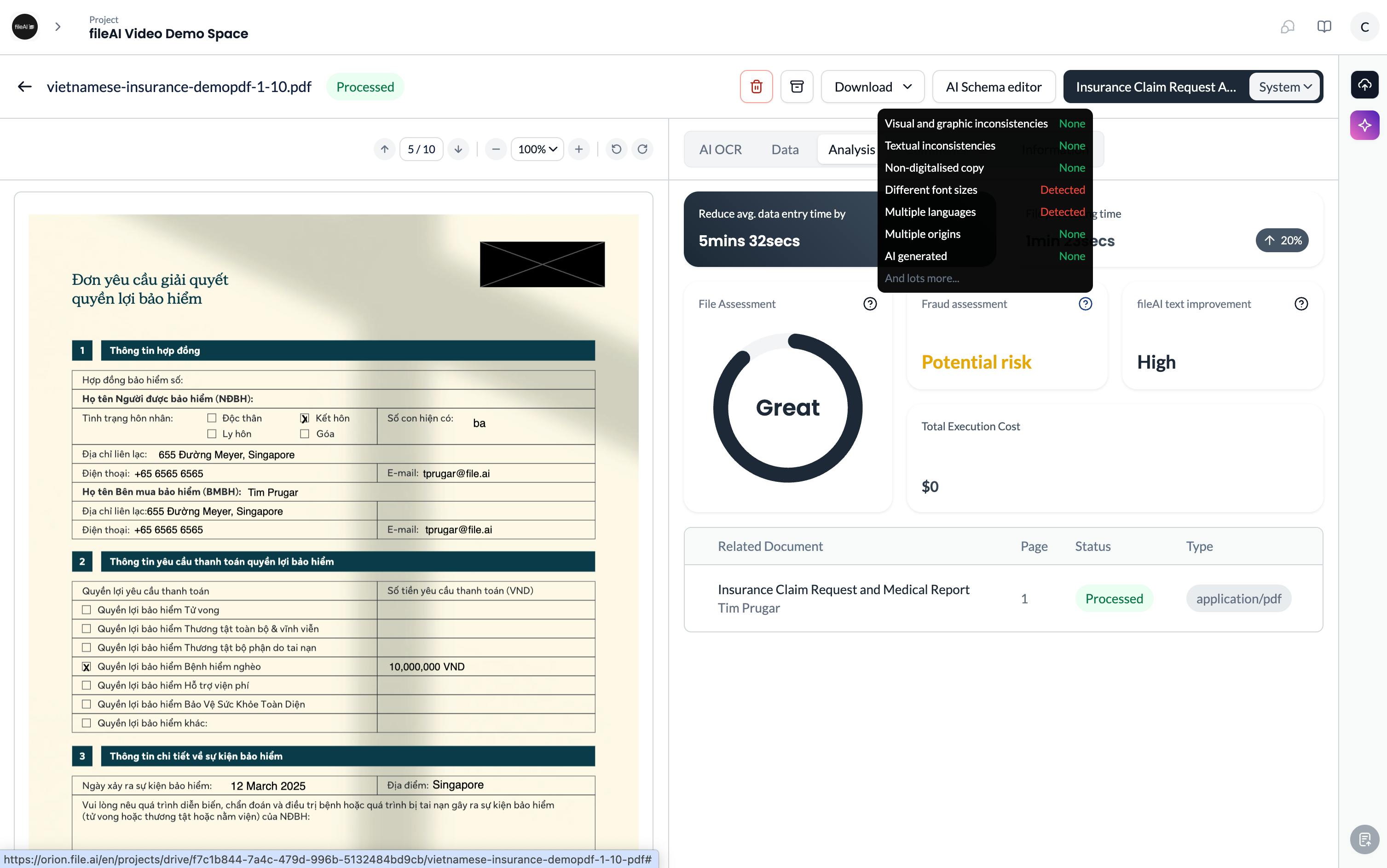The image size is (1387, 868).
Task: Select Insurance Claim Request schema button
Action: click(x=1156, y=87)
